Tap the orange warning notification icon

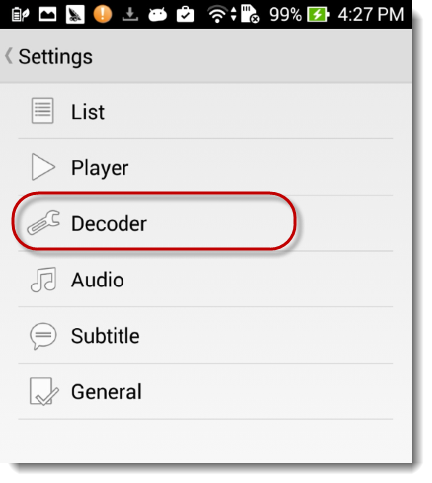point(102,14)
